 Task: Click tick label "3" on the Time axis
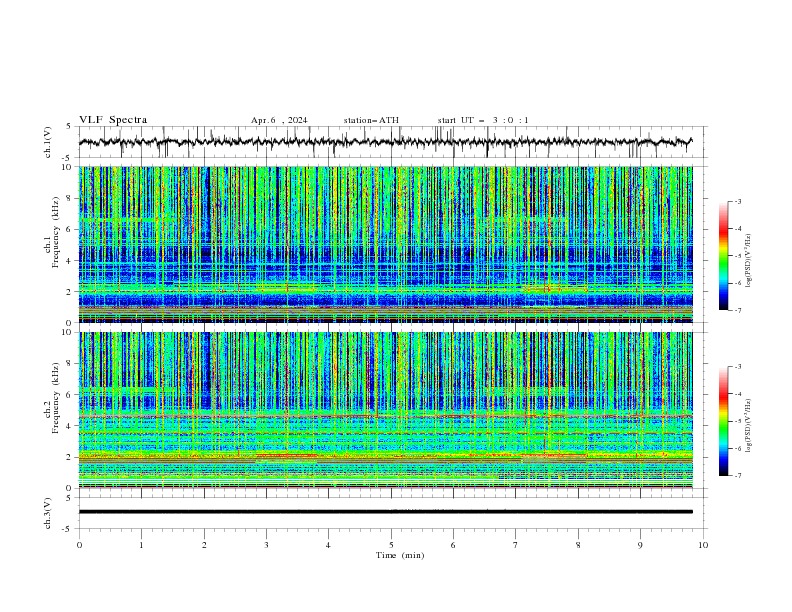(x=266, y=545)
